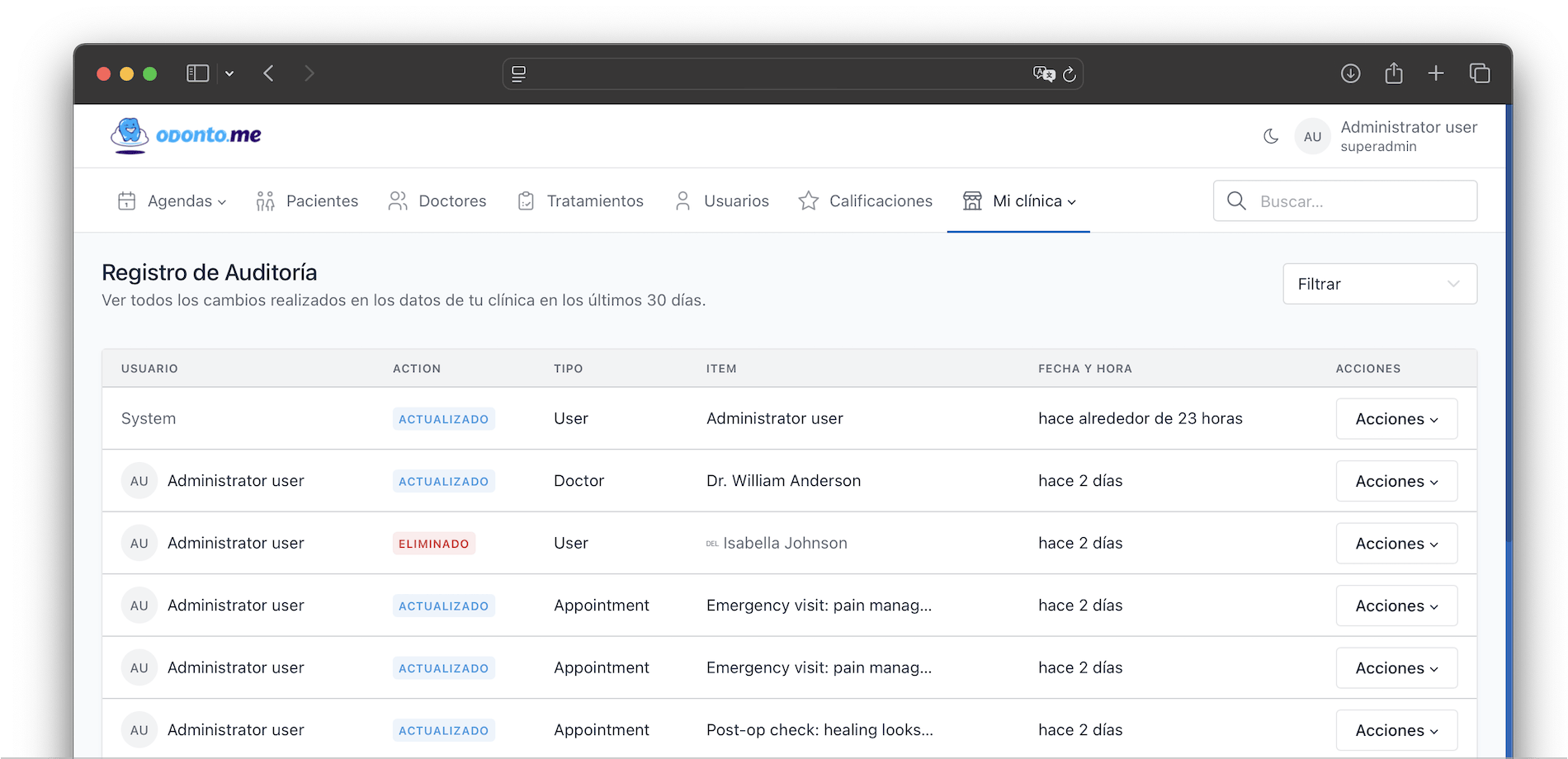Select Dr. William Anderson item
This screenshot has width=1568, height=759.
pos(783,481)
